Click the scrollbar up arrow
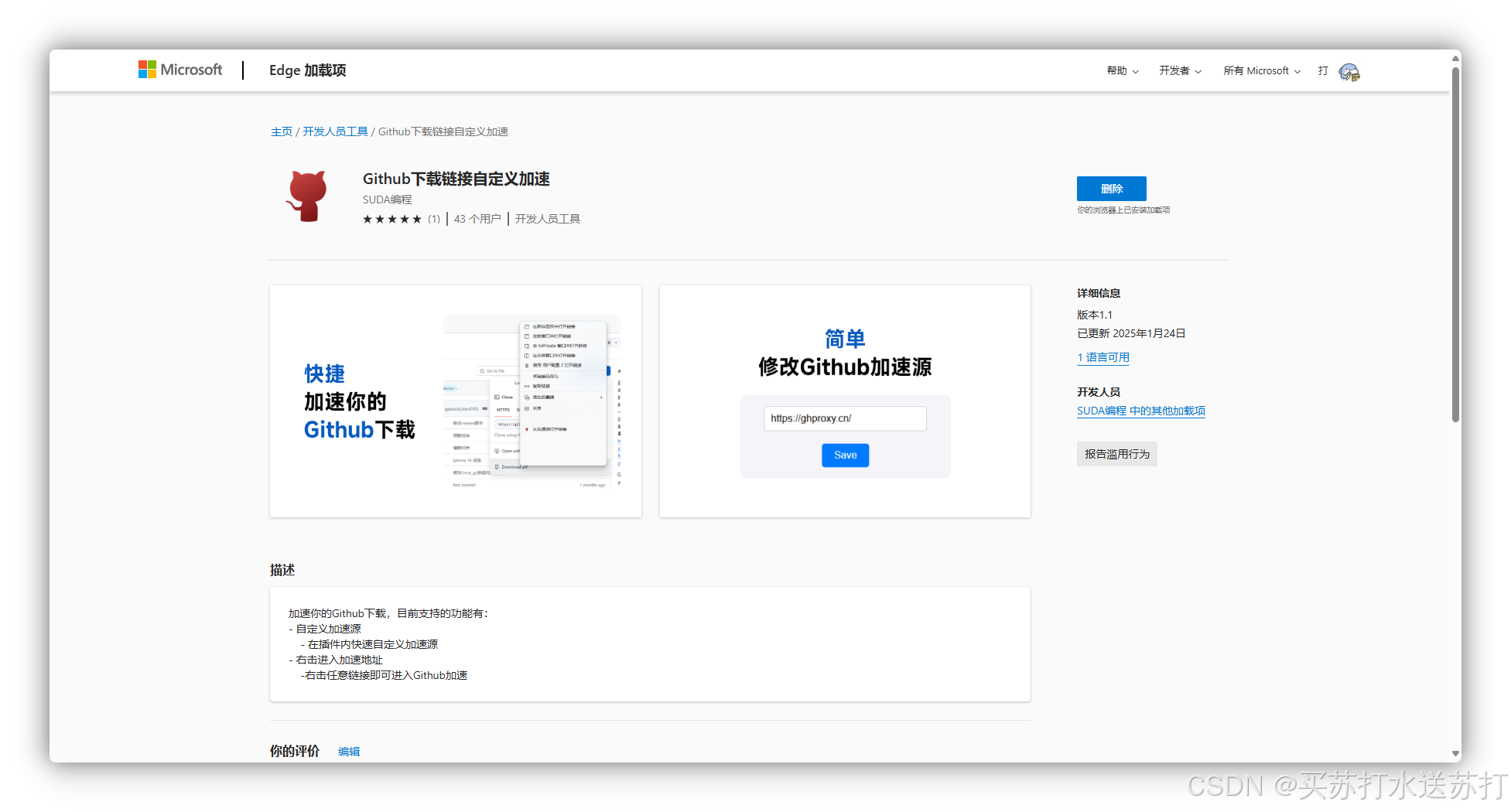The height and width of the screenshot is (812, 1511). coord(1455,57)
